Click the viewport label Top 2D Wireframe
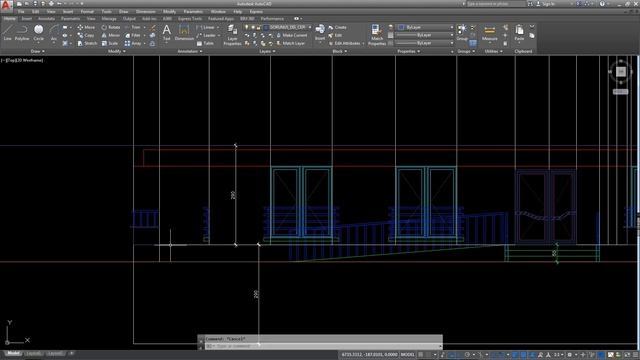Viewport: 640px width, 360px height. click(x=22, y=60)
